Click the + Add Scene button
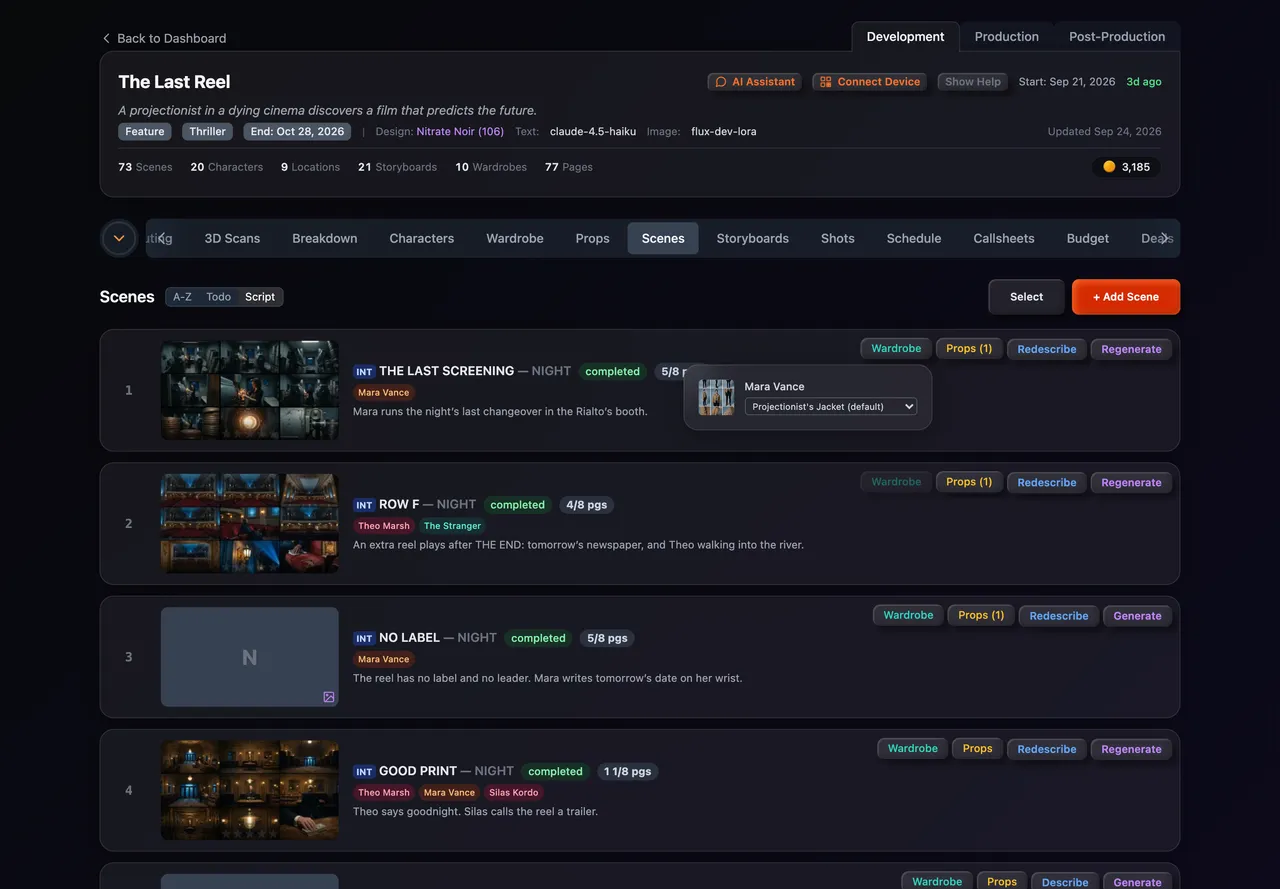The width and height of the screenshot is (1280, 889). [1126, 297]
